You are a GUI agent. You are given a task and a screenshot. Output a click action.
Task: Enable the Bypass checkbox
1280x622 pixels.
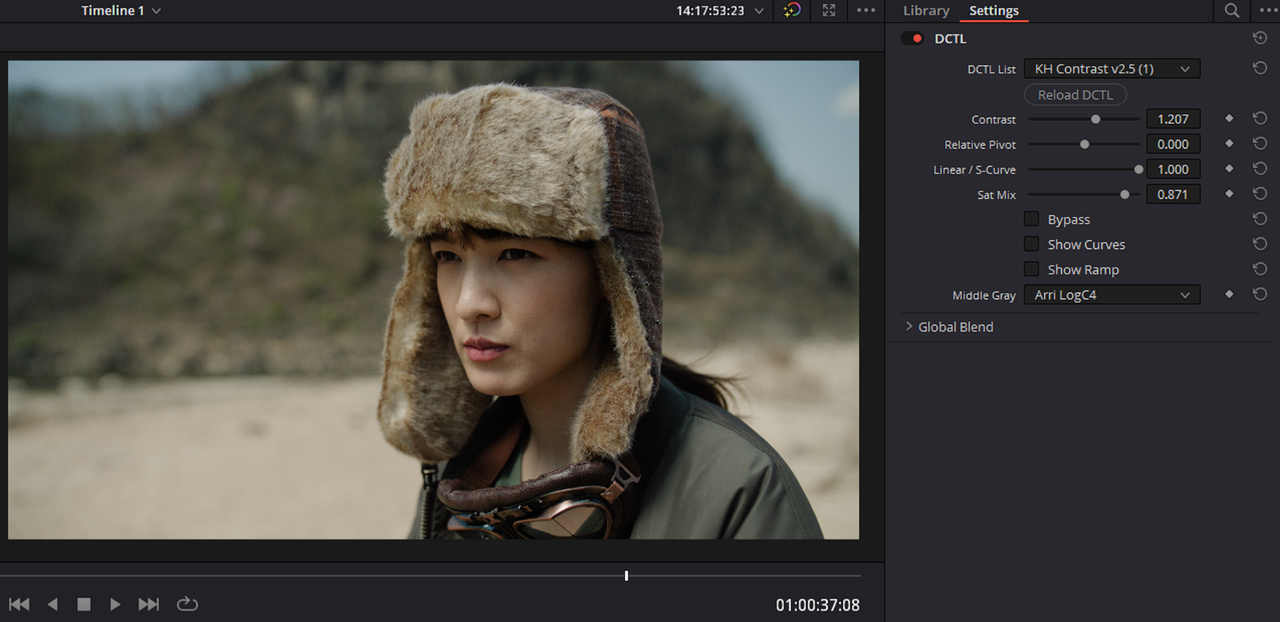1031,219
